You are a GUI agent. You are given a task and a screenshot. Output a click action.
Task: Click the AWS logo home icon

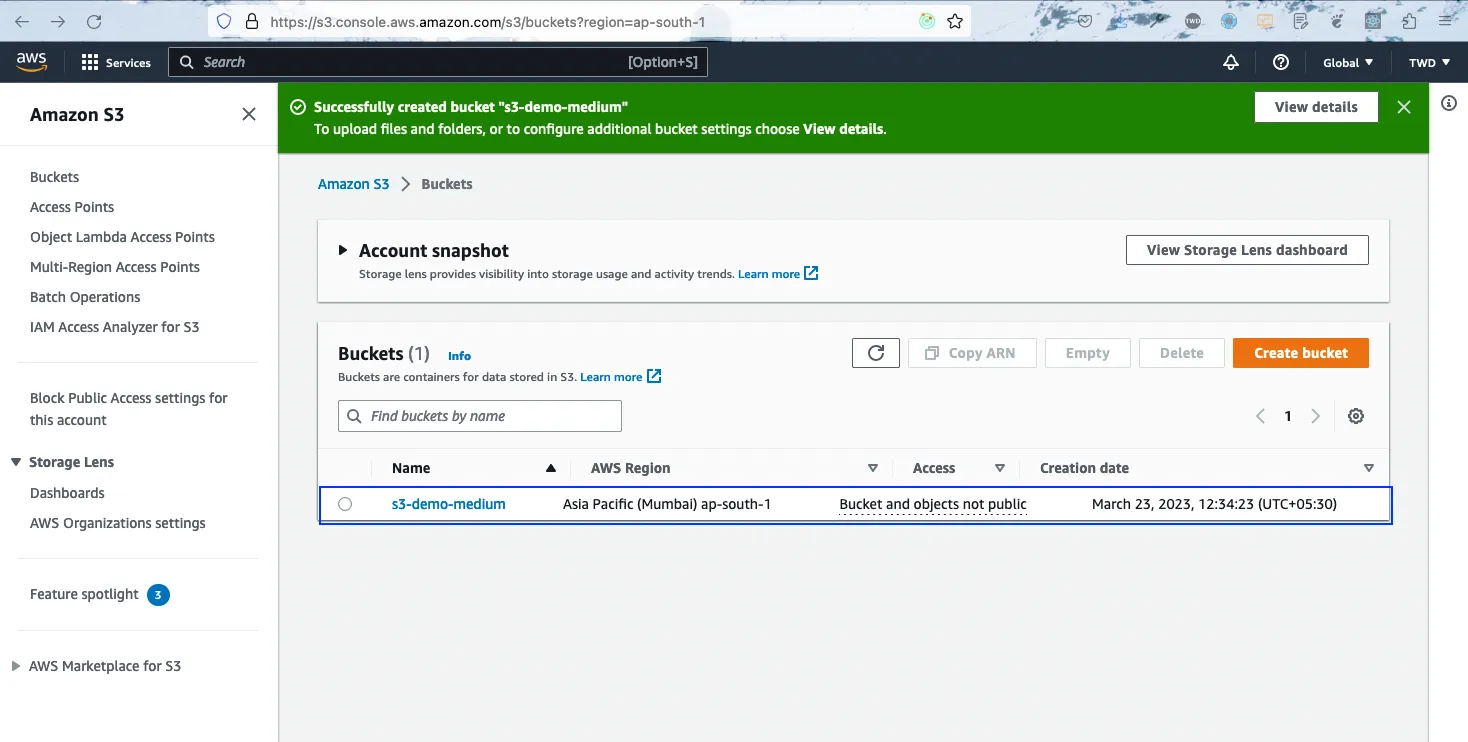coord(31,62)
